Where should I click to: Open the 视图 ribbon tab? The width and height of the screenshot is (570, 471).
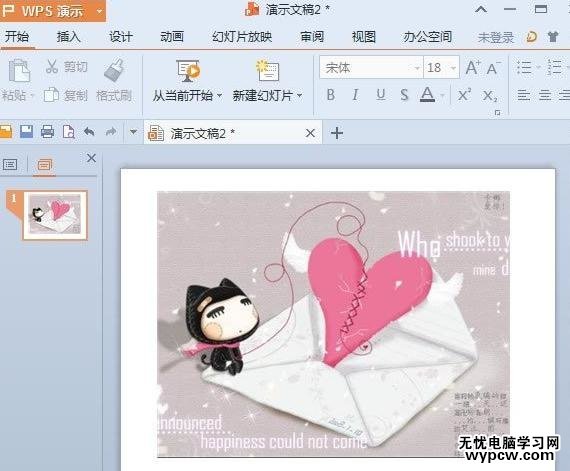(364, 37)
